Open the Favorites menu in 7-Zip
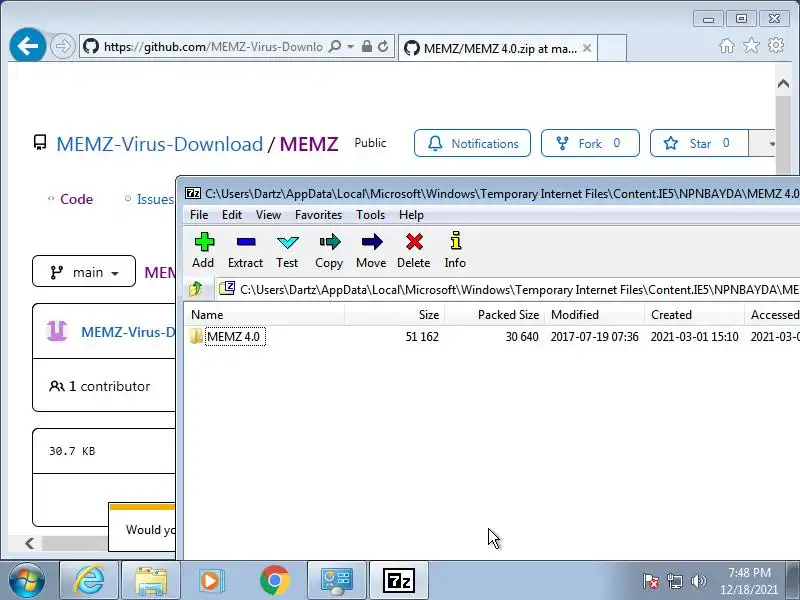The width and height of the screenshot is (800, 600). pos(318,215)
